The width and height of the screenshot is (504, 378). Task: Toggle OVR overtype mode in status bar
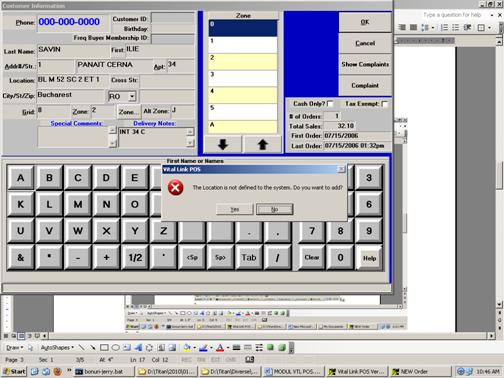[x=231, y=360]
